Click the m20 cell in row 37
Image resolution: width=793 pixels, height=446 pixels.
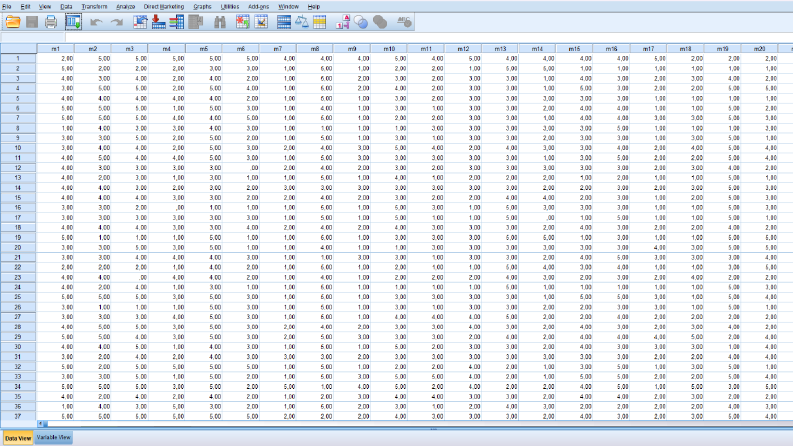click(x=760, y=416)
